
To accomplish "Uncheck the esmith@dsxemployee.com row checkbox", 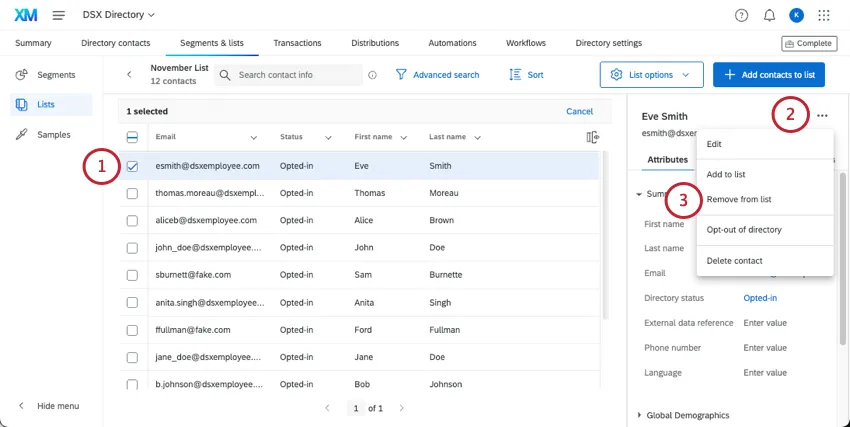I will tap(132, 166).
